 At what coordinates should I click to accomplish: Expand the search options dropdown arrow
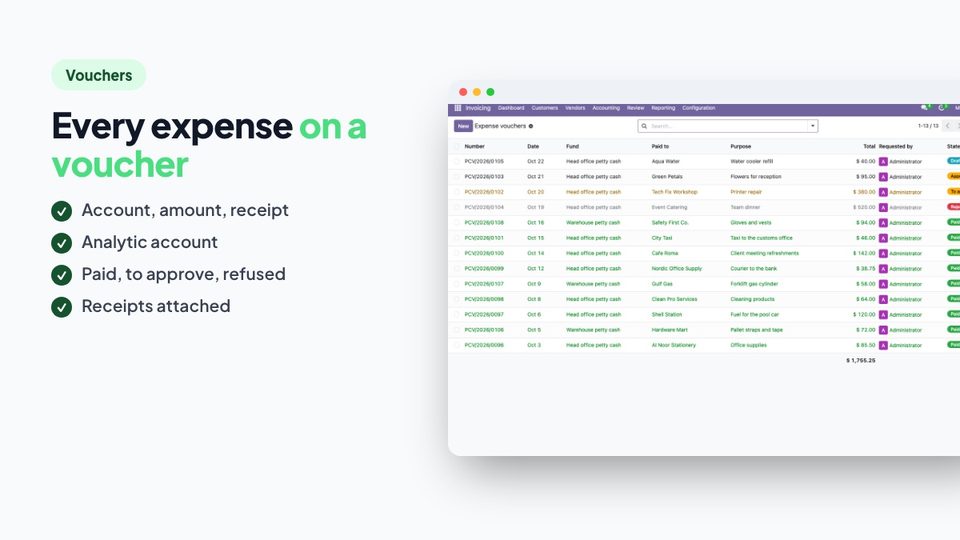pyautogui.click(x=812, y=126)
